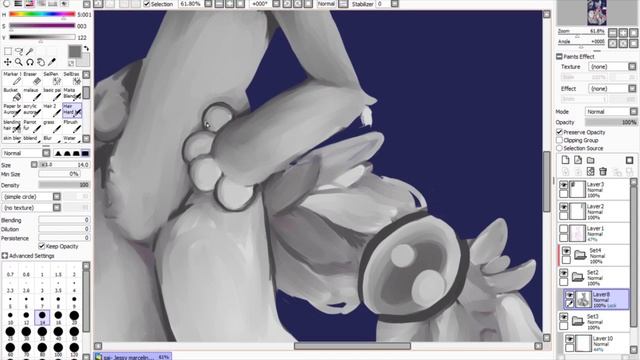The width and height of the screenshot is (640, 360).
Task: Click the foreground color swatch
Action: tap(75, 51)
